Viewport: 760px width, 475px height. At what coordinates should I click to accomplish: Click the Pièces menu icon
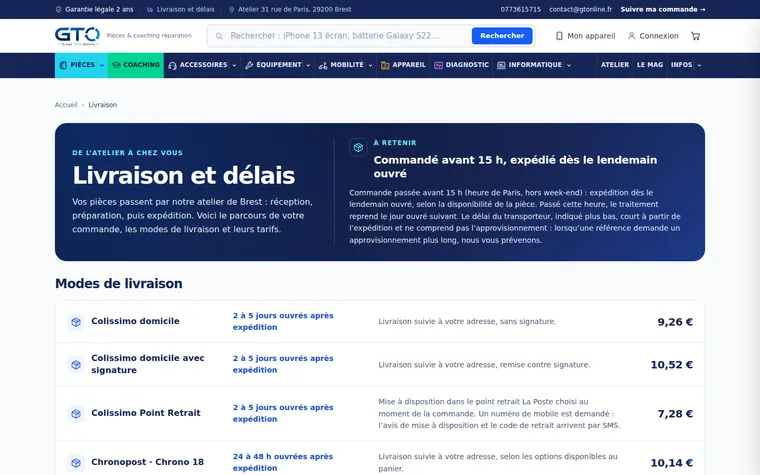pyautogui.click(x=63, y=65)
